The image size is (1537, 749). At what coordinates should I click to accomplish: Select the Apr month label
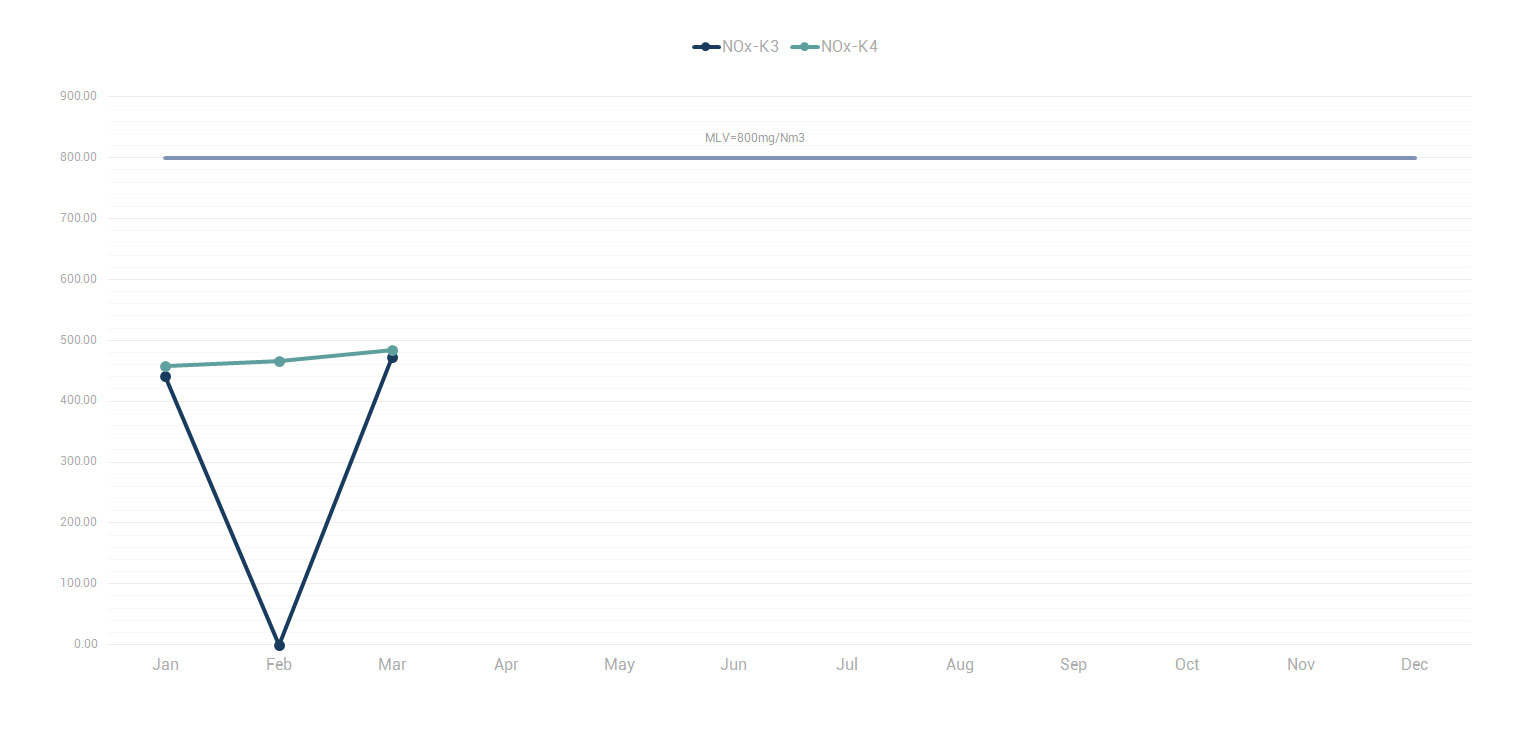click(506, 665)
